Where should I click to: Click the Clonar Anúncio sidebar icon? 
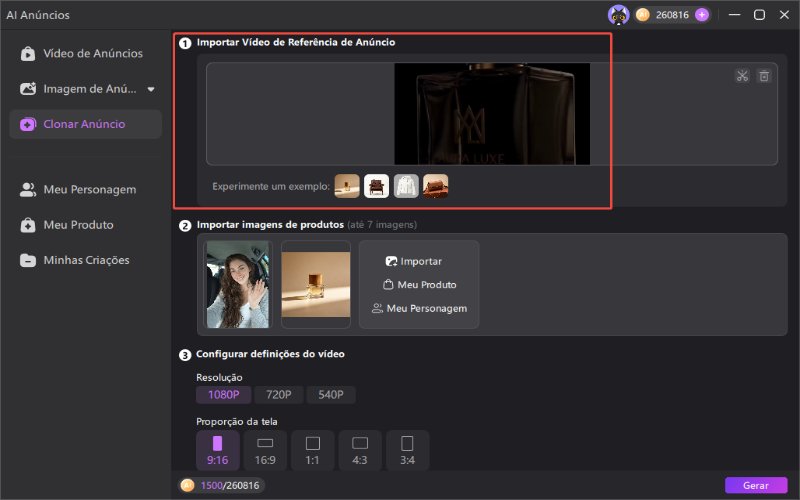click(28, 124)
